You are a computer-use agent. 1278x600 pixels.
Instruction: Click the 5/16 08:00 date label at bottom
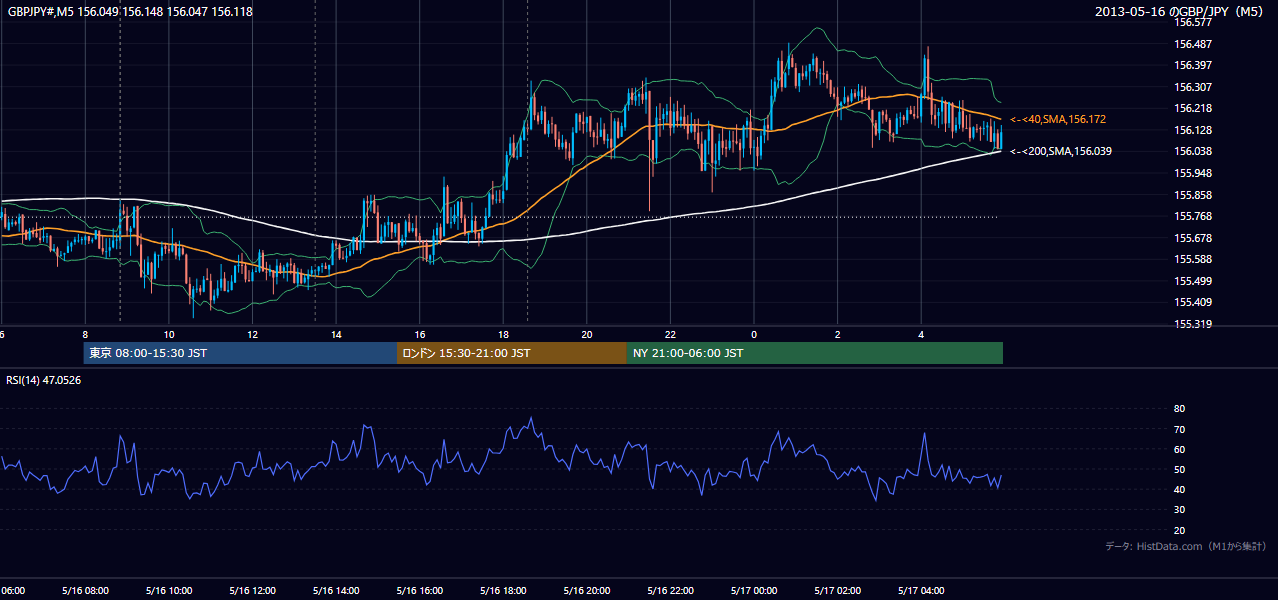click(x=85, y=590)
